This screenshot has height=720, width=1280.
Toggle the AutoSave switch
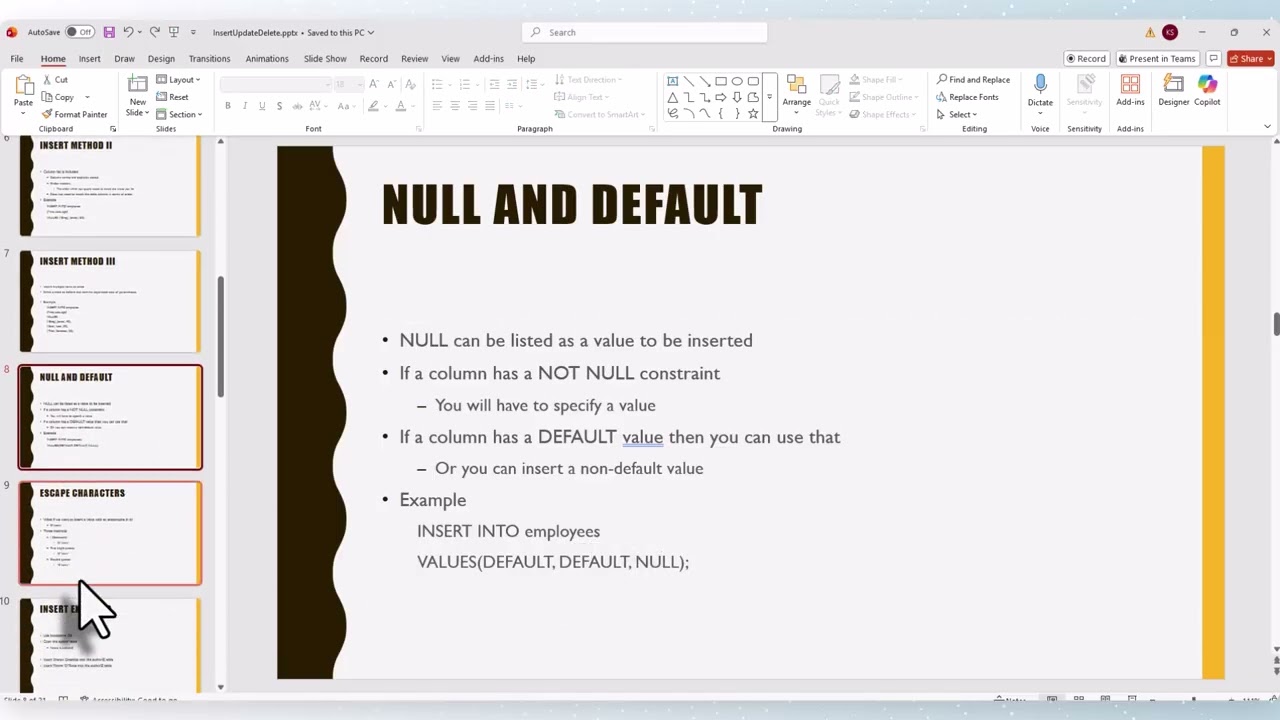[x=79, y=32]
